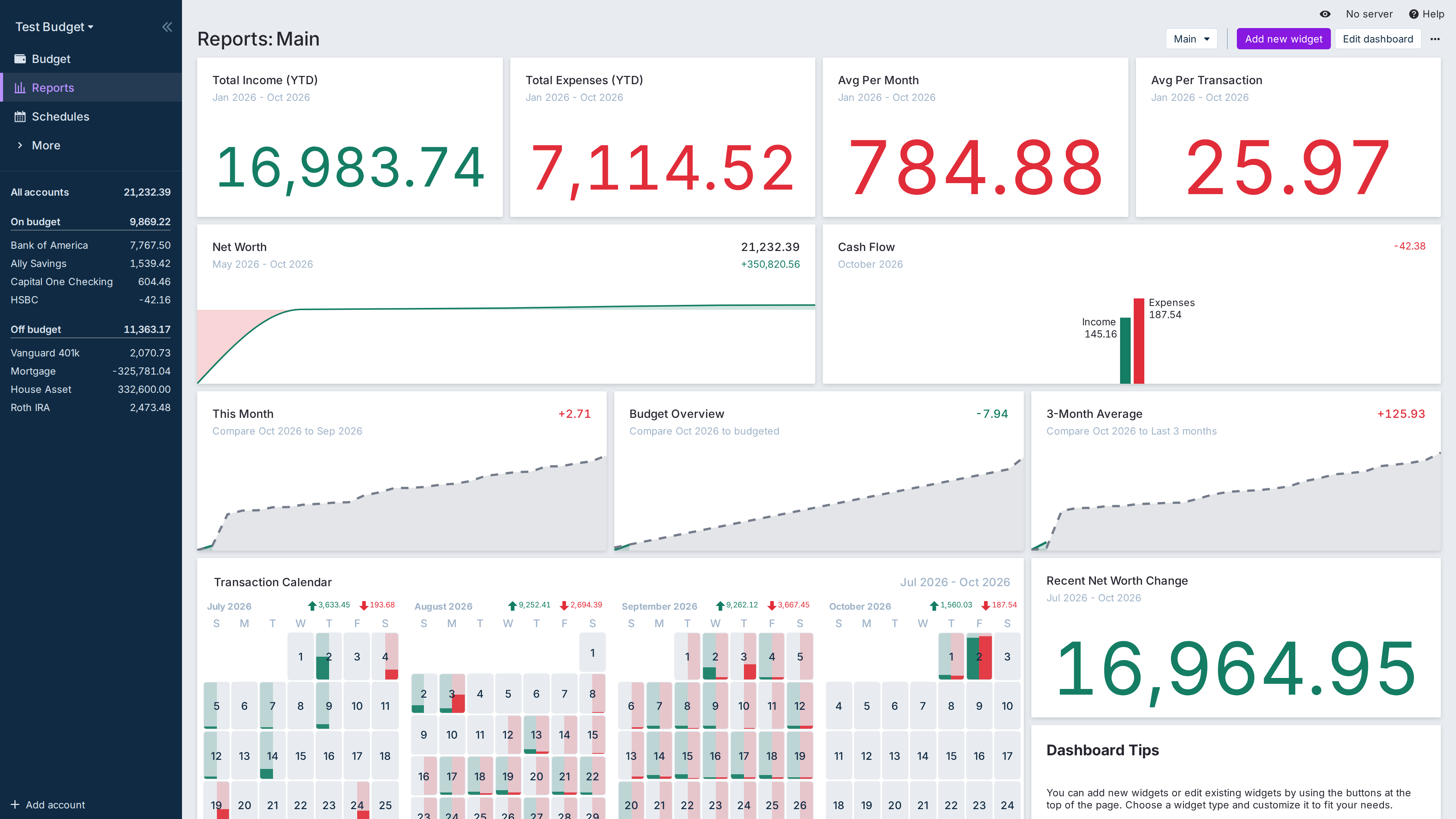Click the Add new widget button

click(x=1283, y=39)
